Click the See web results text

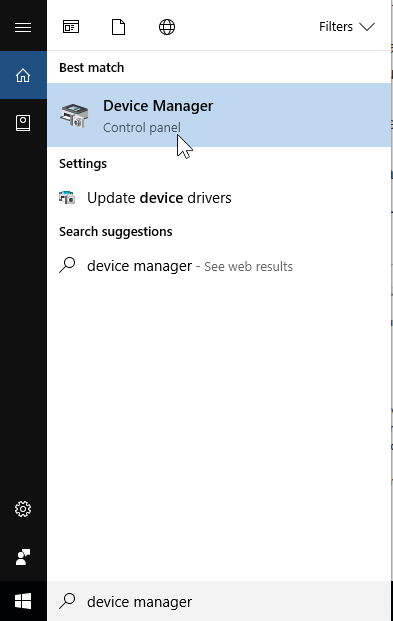248,267
